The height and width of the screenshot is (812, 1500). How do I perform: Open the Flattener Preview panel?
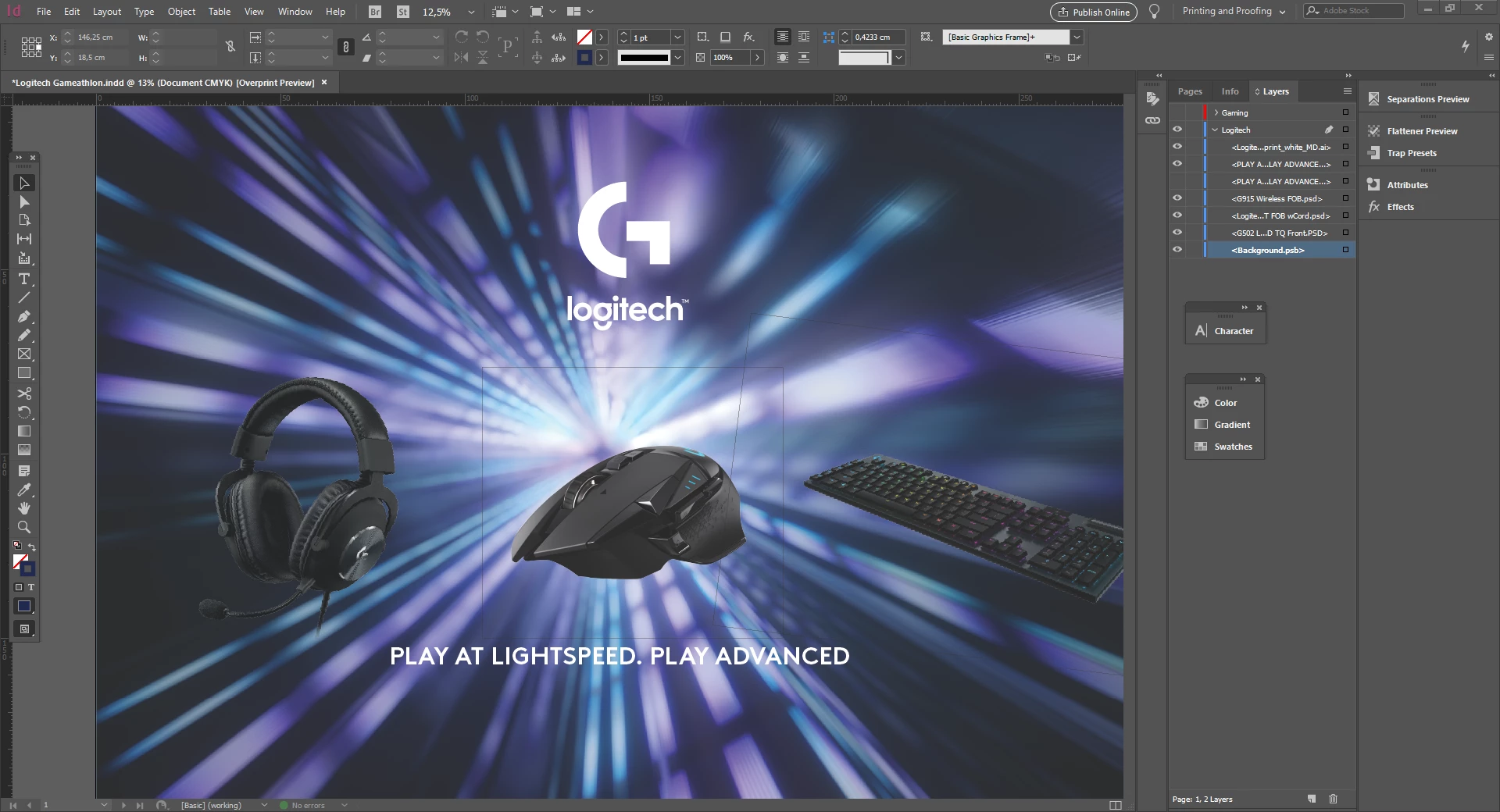tap(1422, 131)
